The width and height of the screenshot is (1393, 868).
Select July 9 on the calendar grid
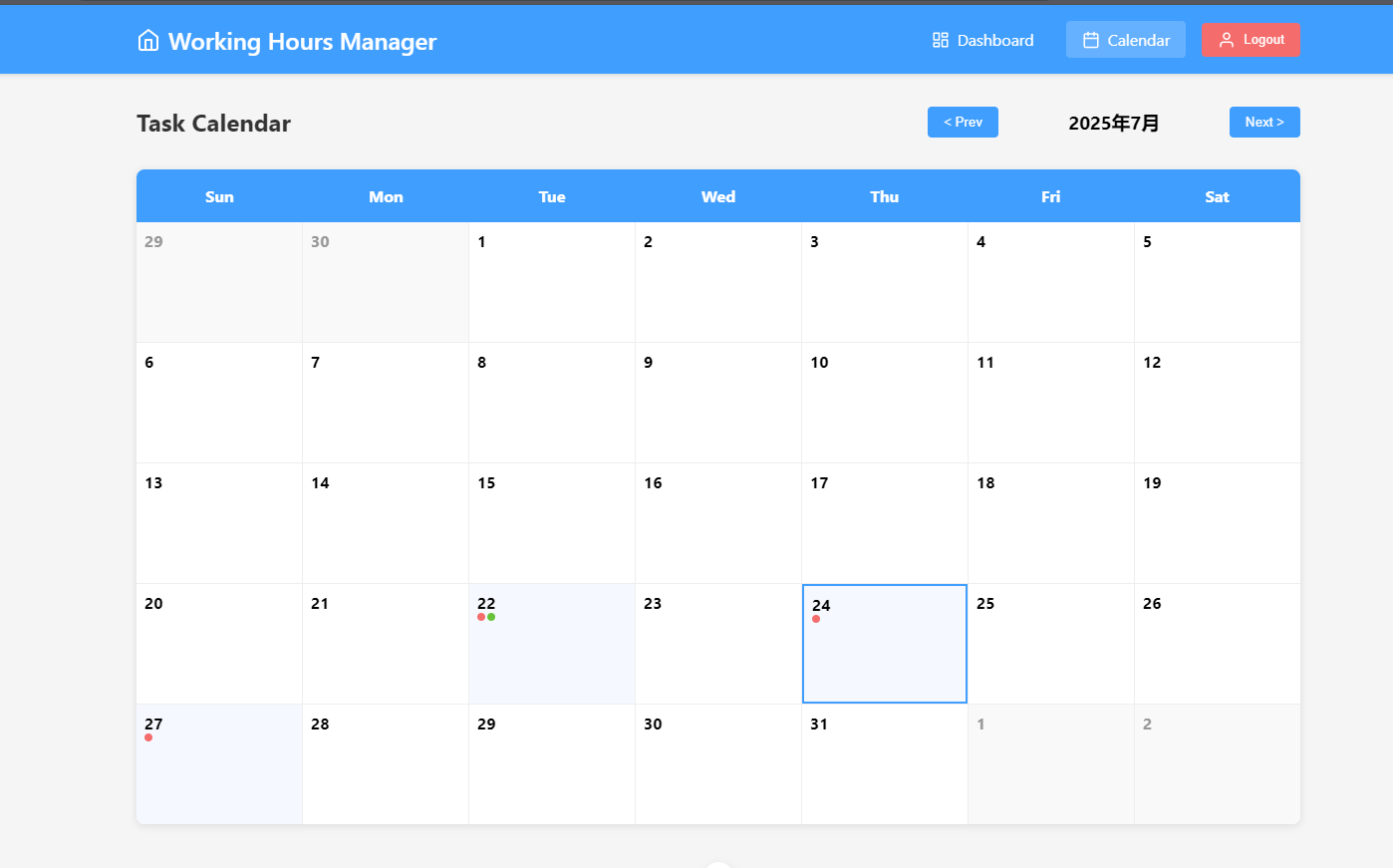[x=718, y=403]
